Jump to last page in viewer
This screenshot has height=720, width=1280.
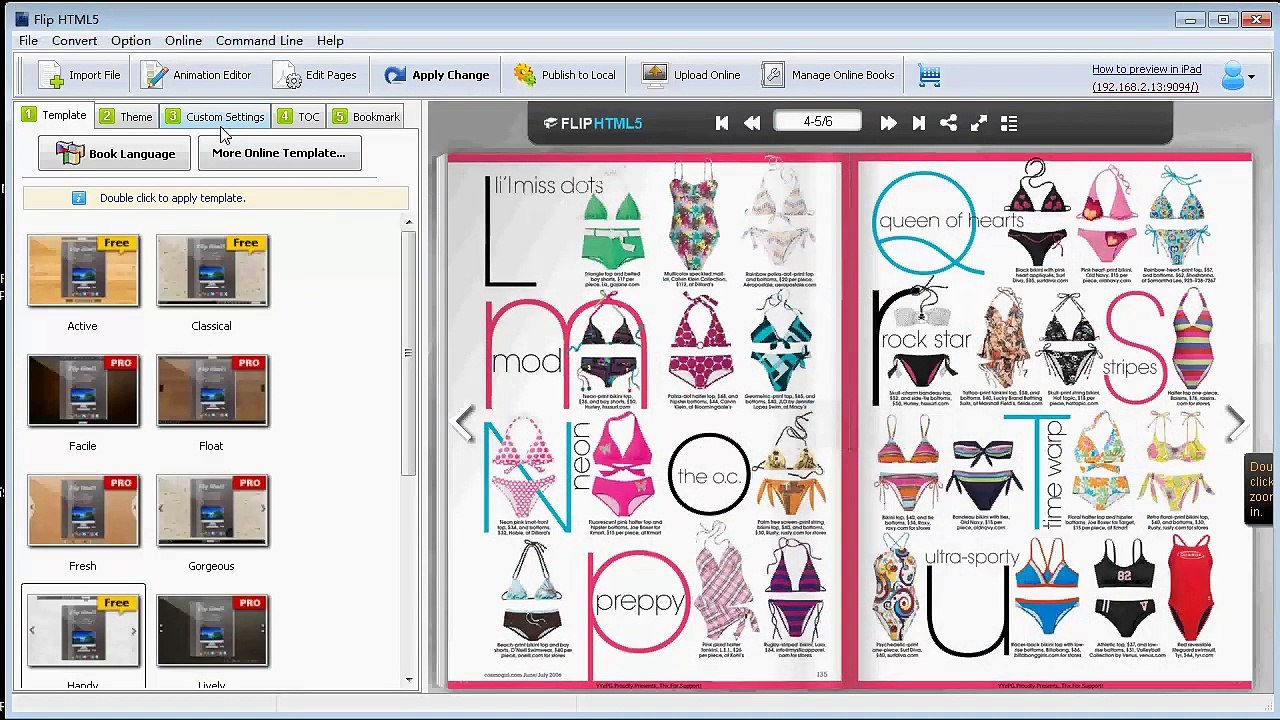(918, 123)
